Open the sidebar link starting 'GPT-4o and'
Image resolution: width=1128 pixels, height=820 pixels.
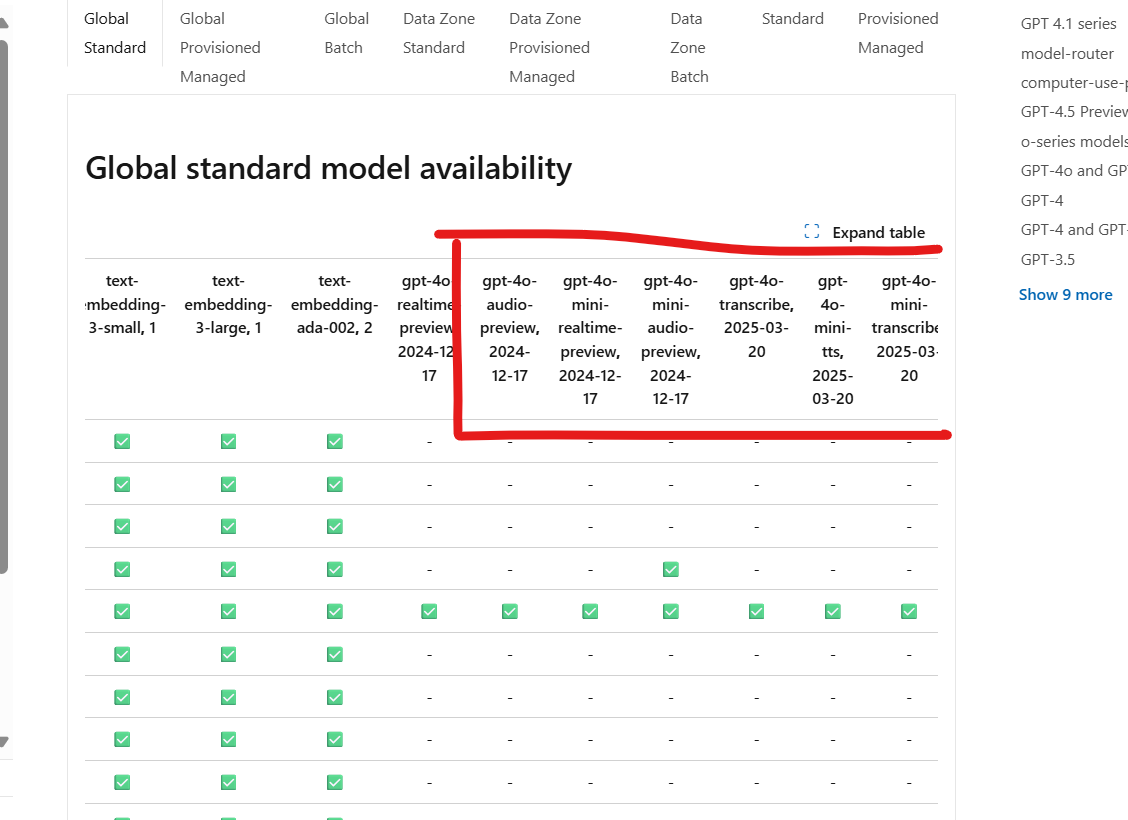pyautogui.click(x=1073, y=170)
